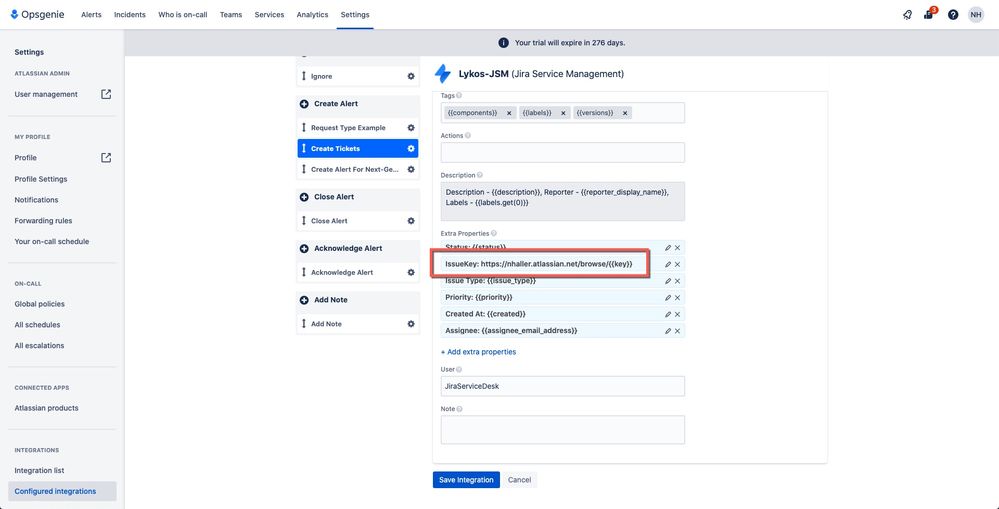Click the Opsgenie logo
Screen dimensions: 999x509
pos(37,15)
